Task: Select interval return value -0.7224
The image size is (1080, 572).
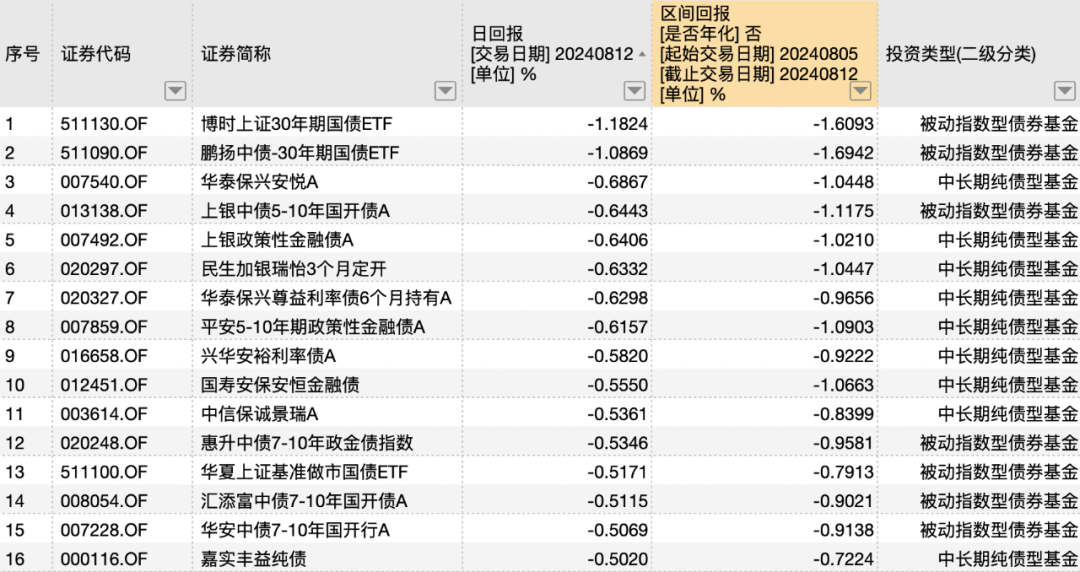Action: (843, 559)
